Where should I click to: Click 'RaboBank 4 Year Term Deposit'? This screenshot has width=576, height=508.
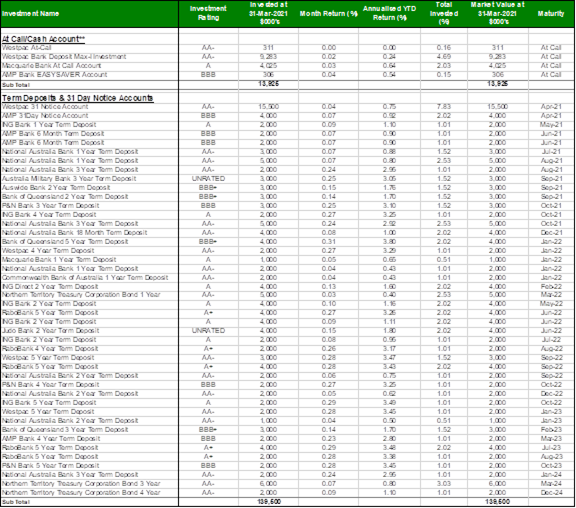click(50, 349)
